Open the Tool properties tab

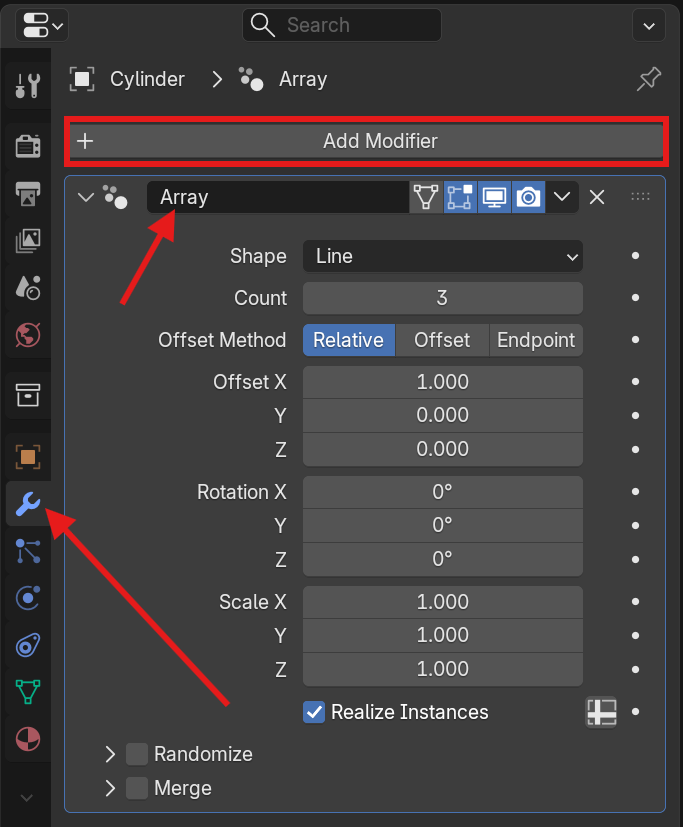coord(28,85)
